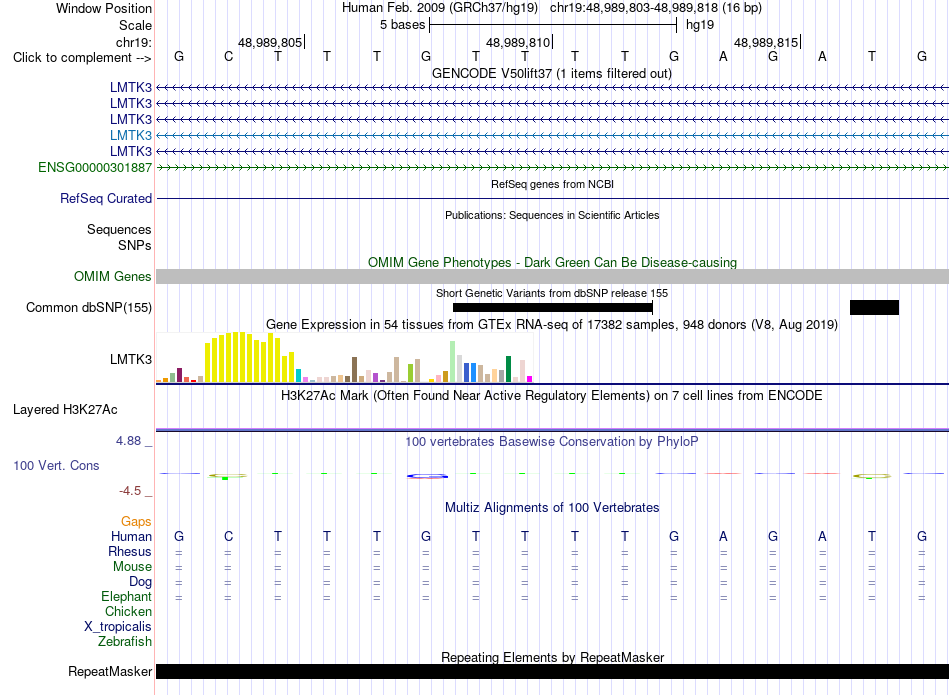Click the GTEx gene expression bar chart
The image size is (950, 695).
pyautogui.click(x=345, y=357)
